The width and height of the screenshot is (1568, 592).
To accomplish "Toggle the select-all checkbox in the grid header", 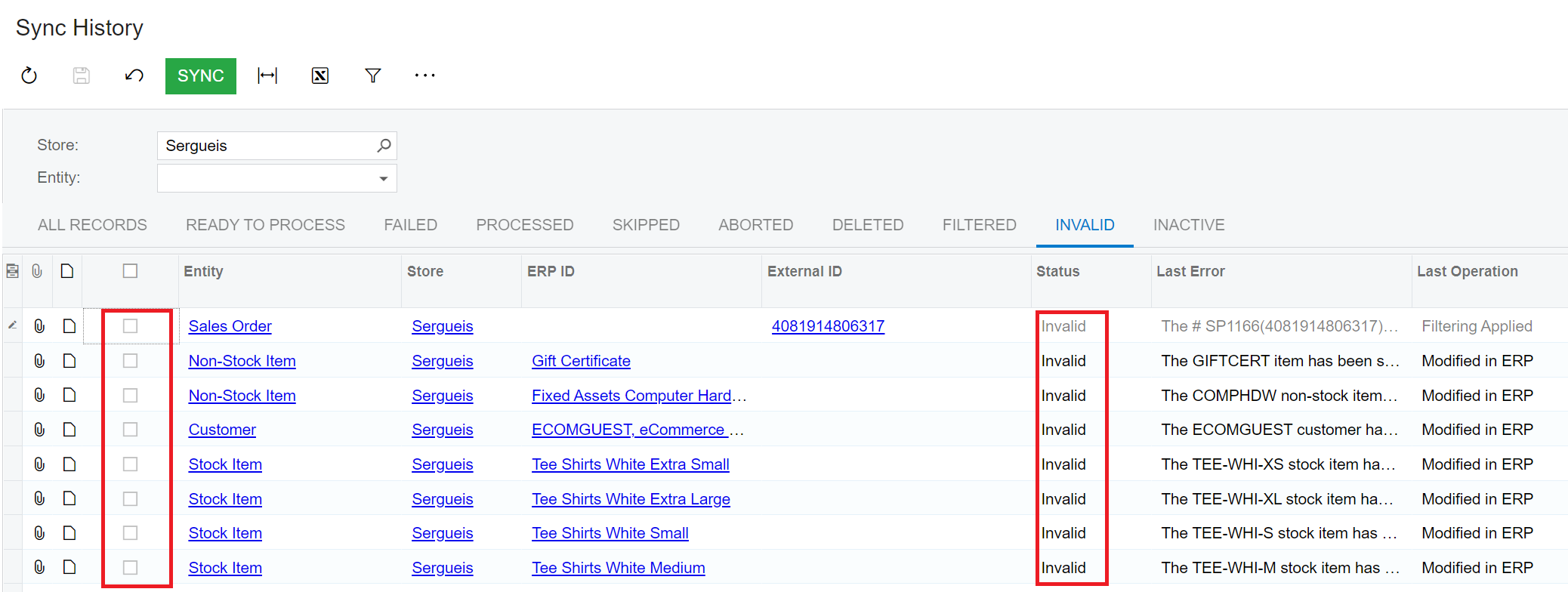I will click(x=130, y=271).
